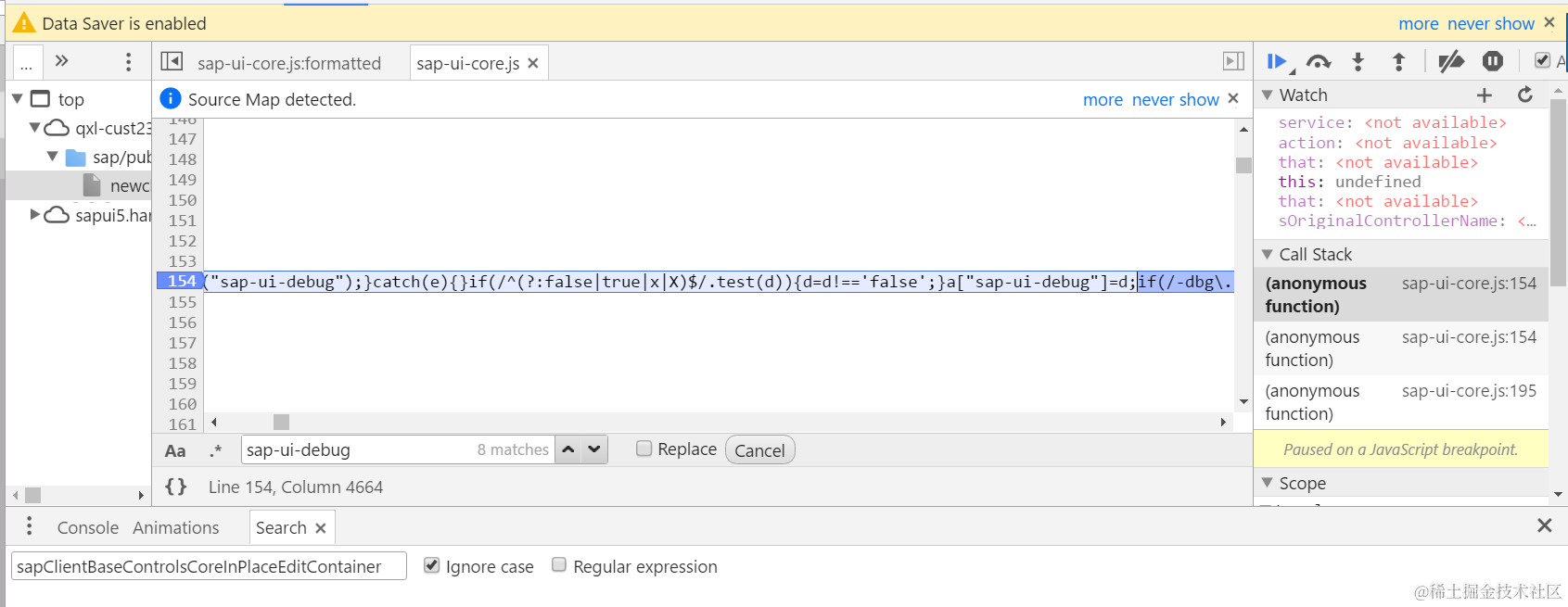The width and height of the screenshot is (1568, 607).
Task: Click never show in Data Saver bar
Action: click(x=1491, y=23)
